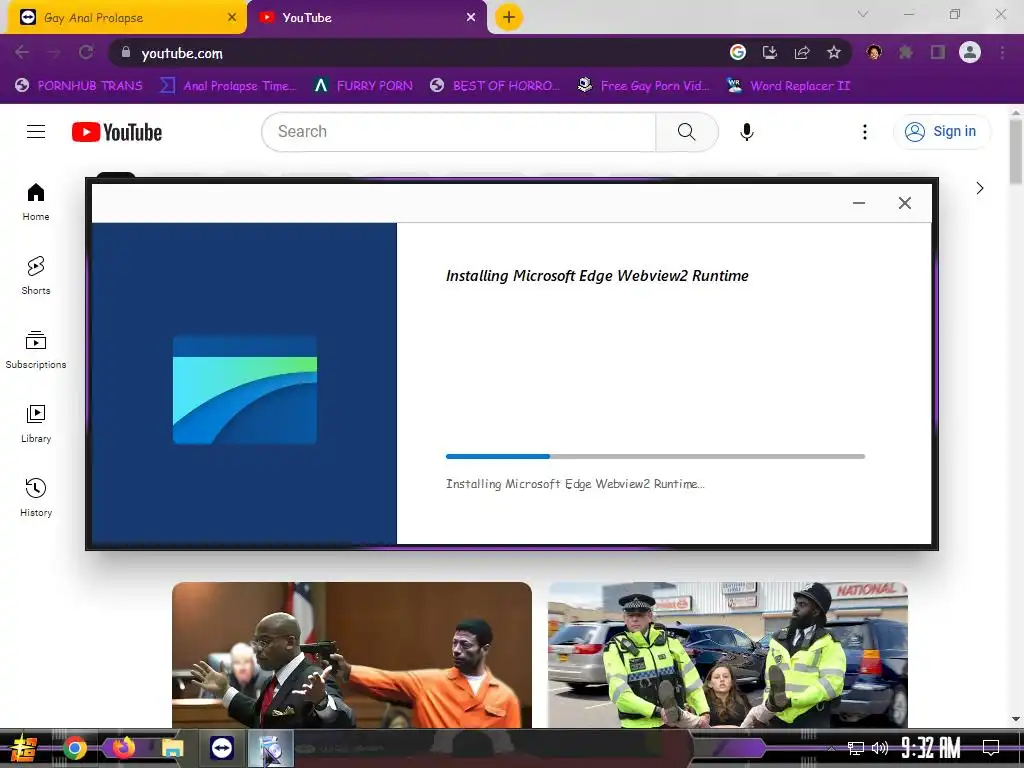Click the Sign in button
Viewport: 1024px width, 768px height.
pyautogui.click(x=941, y=131)
